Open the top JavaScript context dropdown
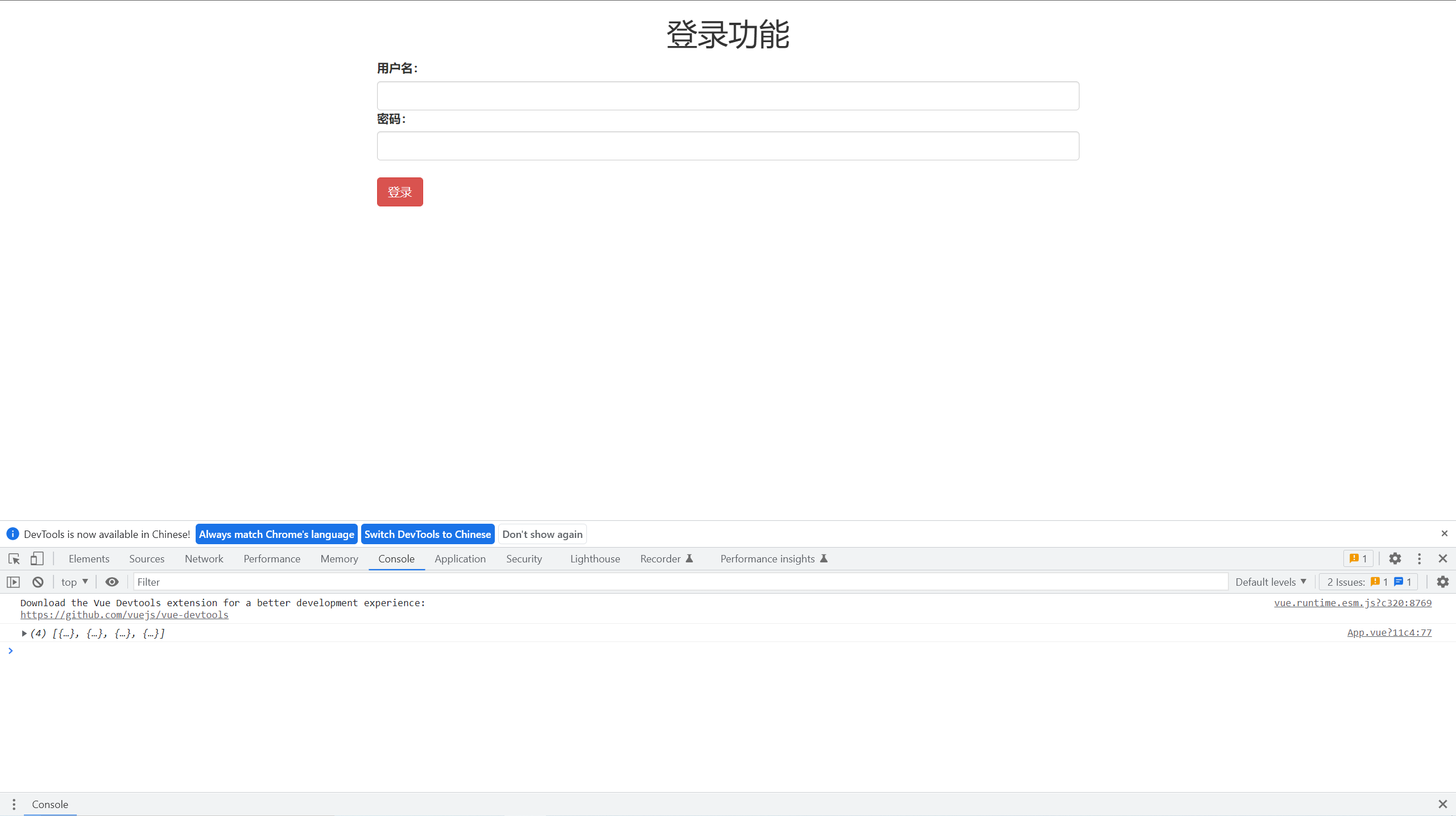This screenshot has height=816, width=1456. (x=75, y=582)
